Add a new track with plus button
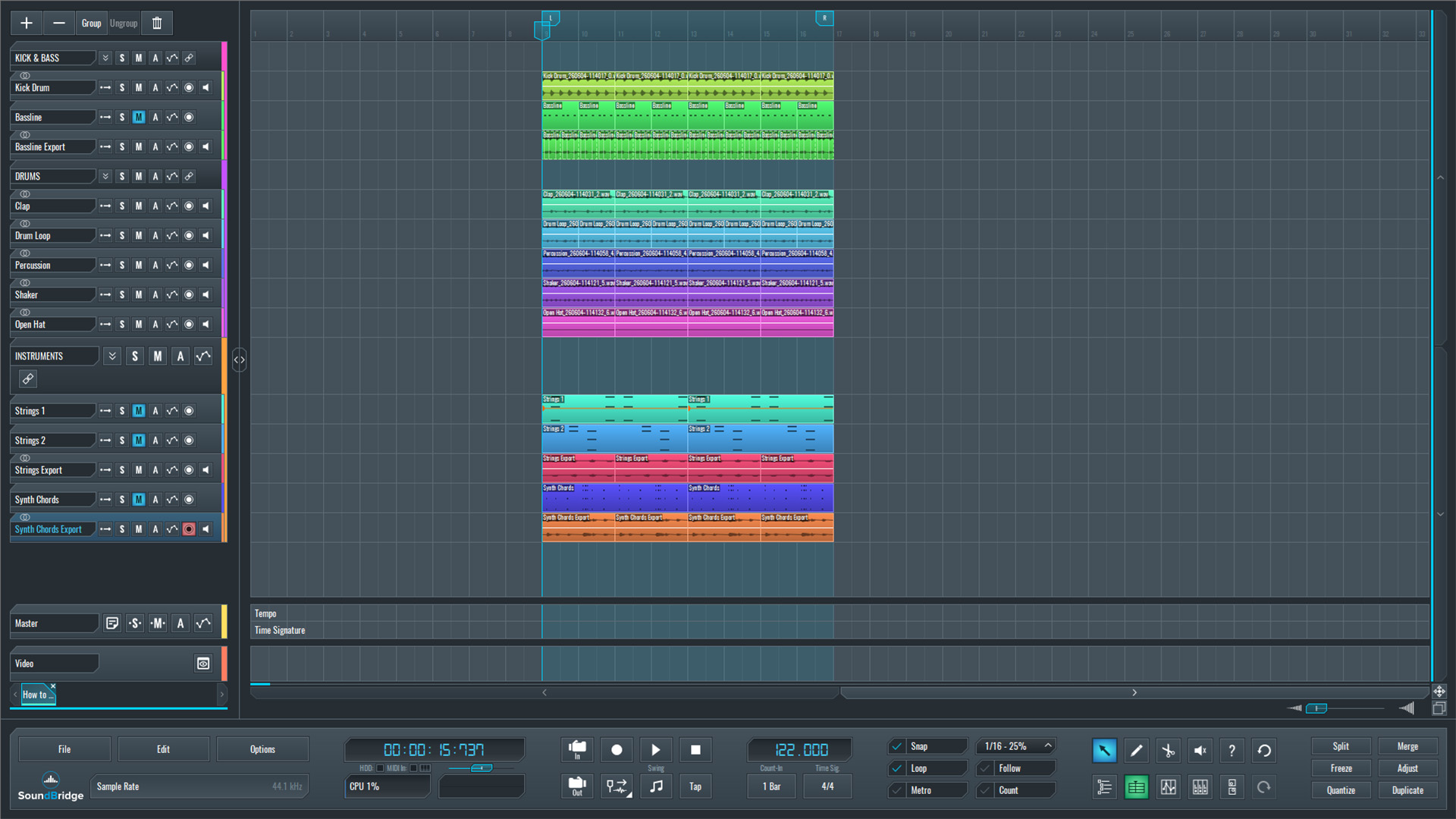This screenshot has width=1456, height=819. coord(27,23)
